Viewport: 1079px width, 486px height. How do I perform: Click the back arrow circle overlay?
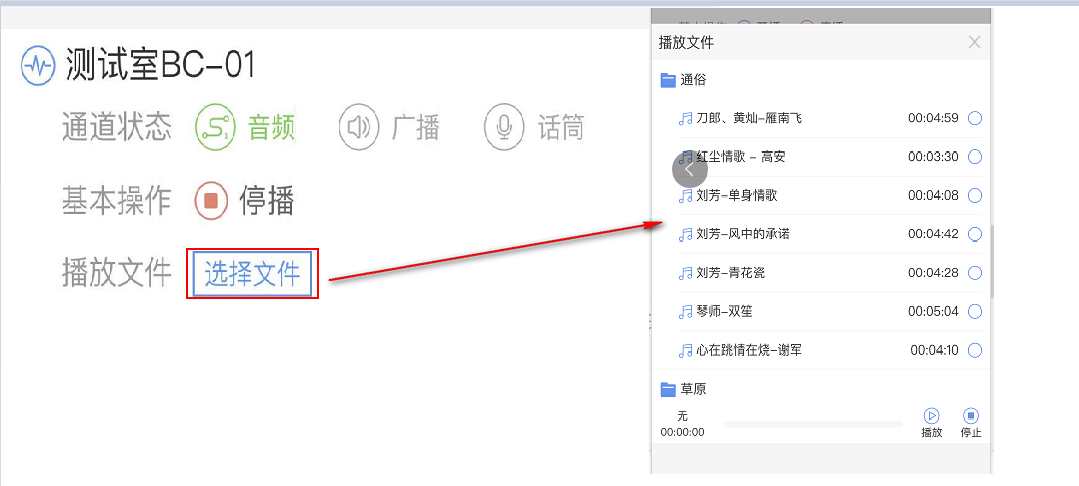[689, 169]
